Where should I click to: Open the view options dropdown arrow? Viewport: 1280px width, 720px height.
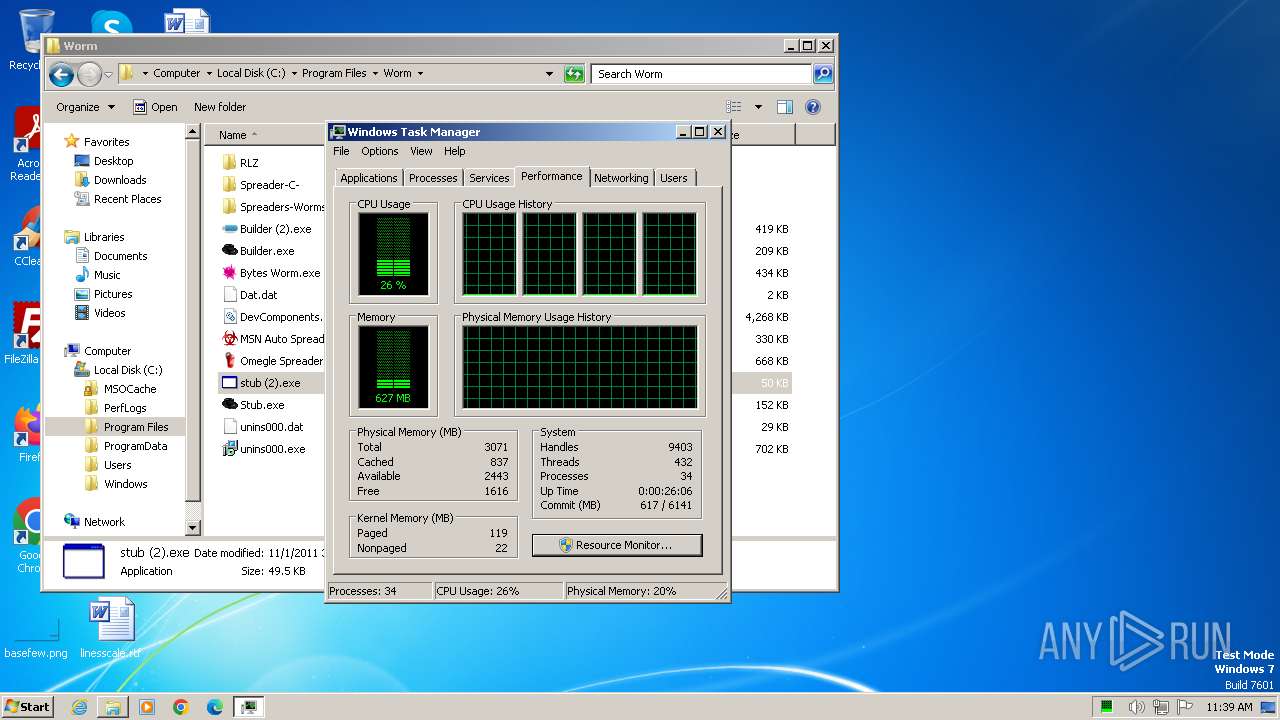click(758, 107)
